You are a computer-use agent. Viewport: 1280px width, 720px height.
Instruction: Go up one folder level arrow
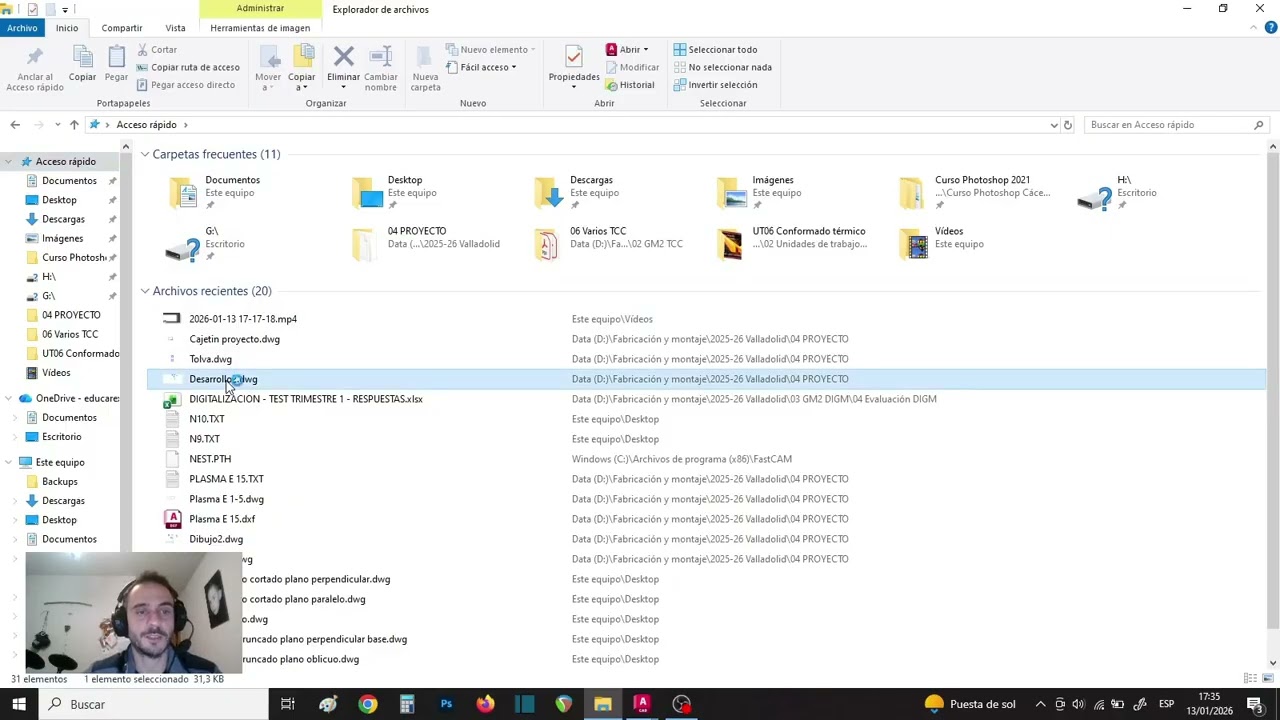point(74,125)
